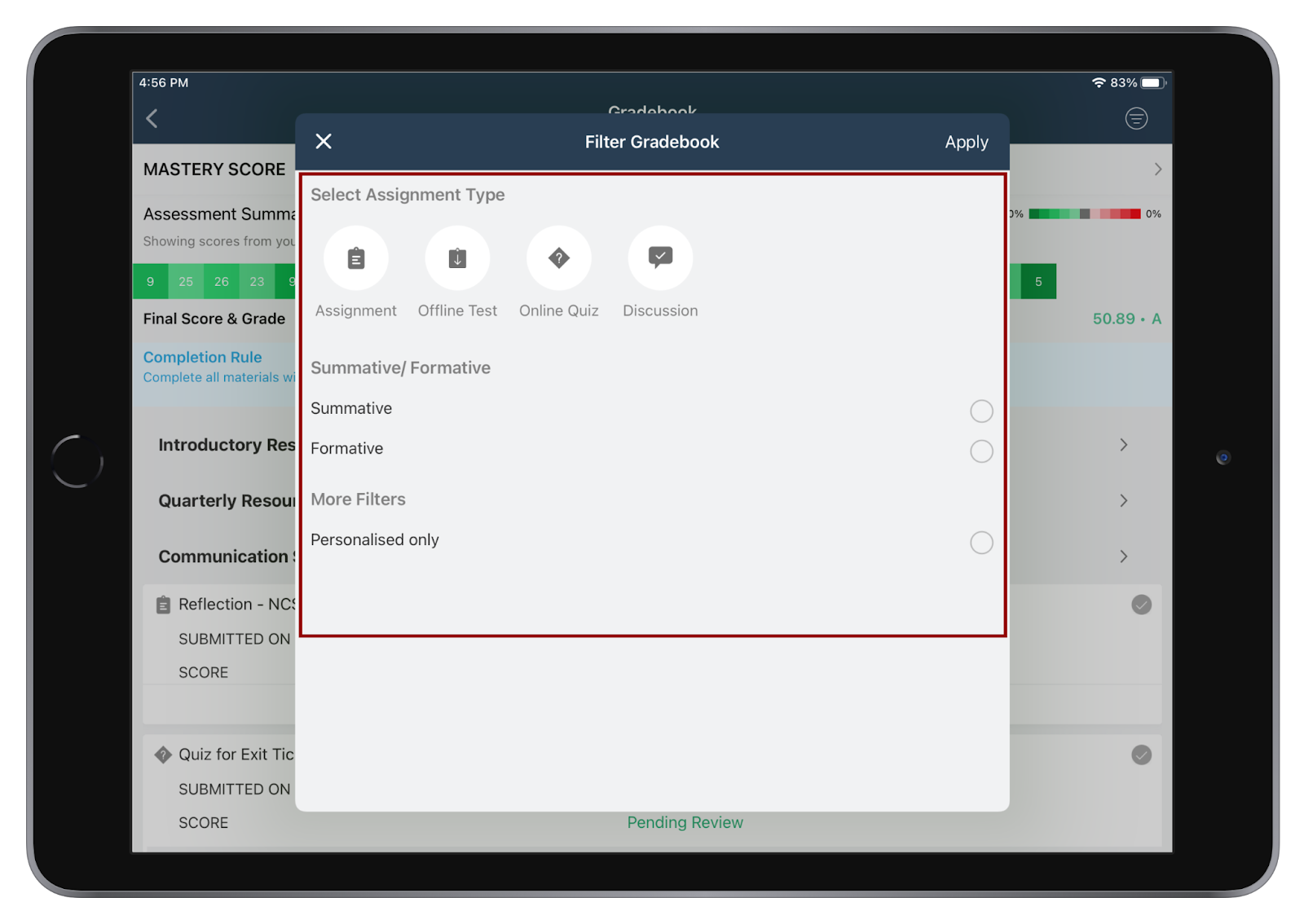
Task: Click the More Filters heading
Action: coord(358,499)
